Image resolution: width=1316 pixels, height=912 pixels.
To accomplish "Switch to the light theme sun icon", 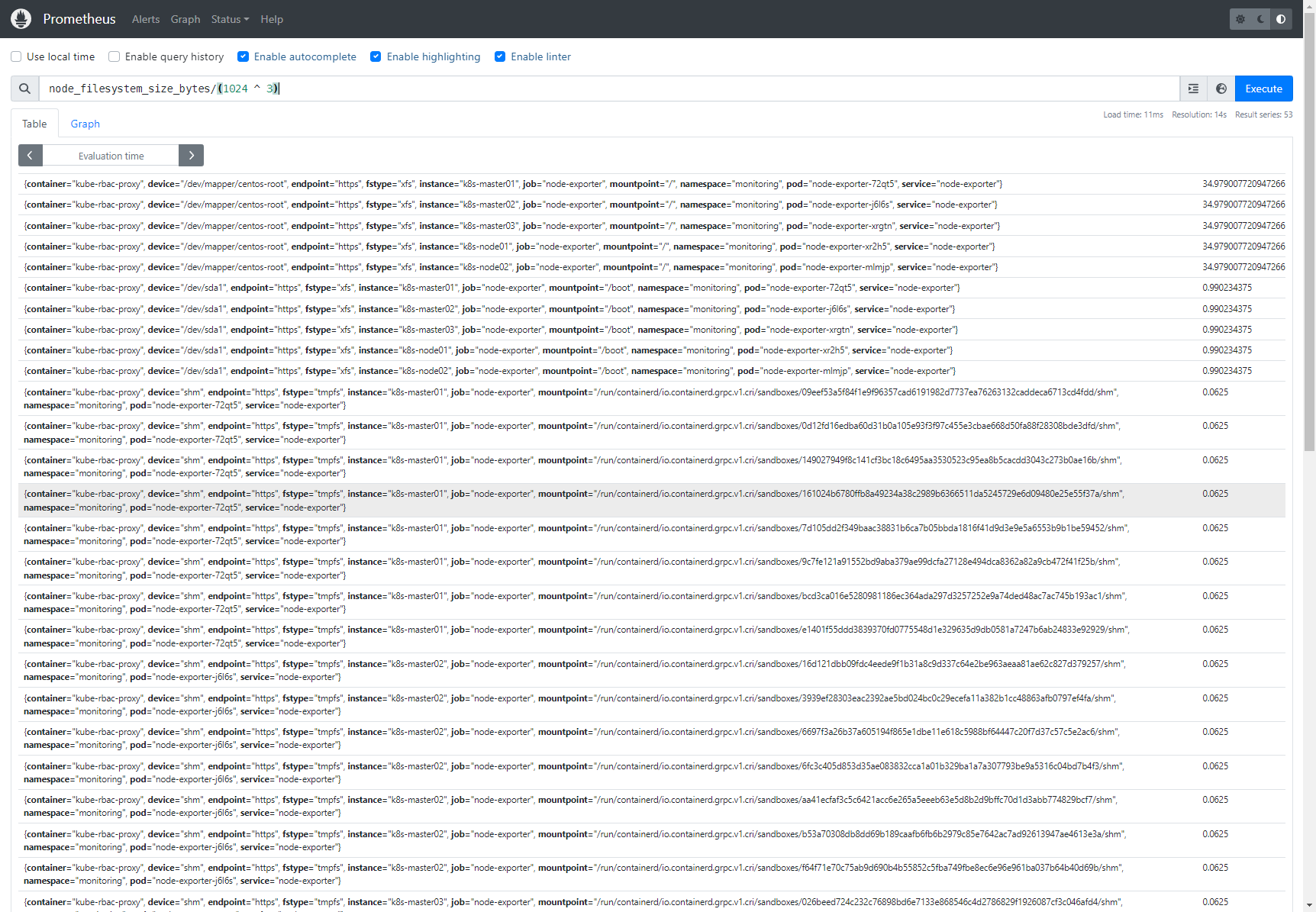I will [1240, 19].
